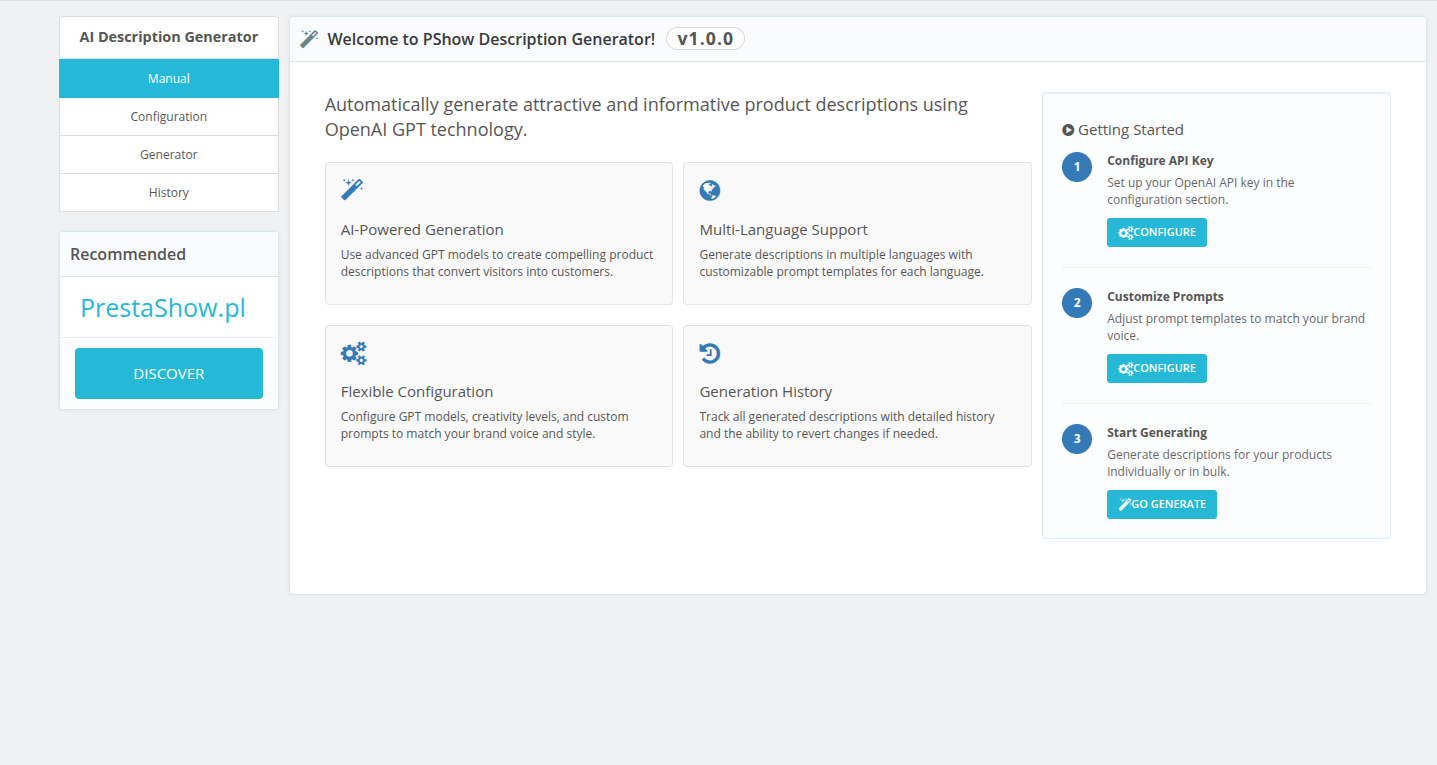The height and width of the screenshot is (765, 1437).
Task: Click the Flexible Configuration card title
Action: click(417, 391)
